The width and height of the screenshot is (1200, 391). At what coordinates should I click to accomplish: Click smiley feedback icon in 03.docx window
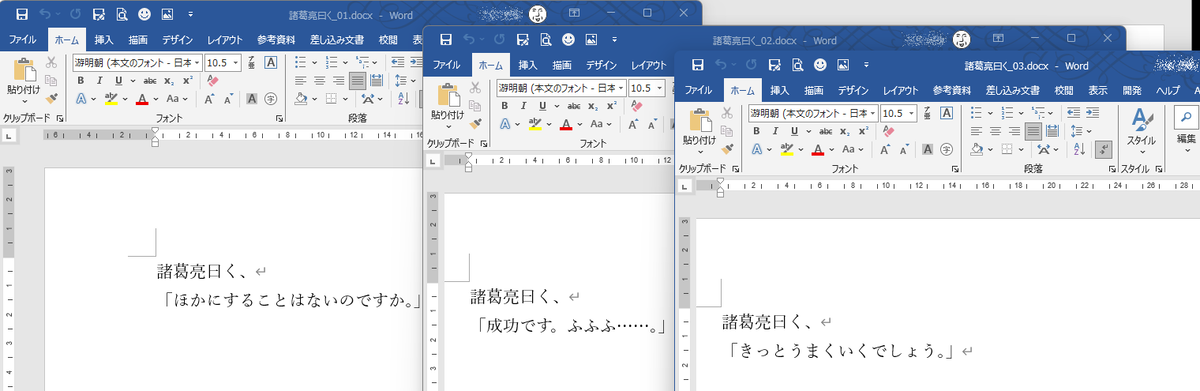(820, 65)
